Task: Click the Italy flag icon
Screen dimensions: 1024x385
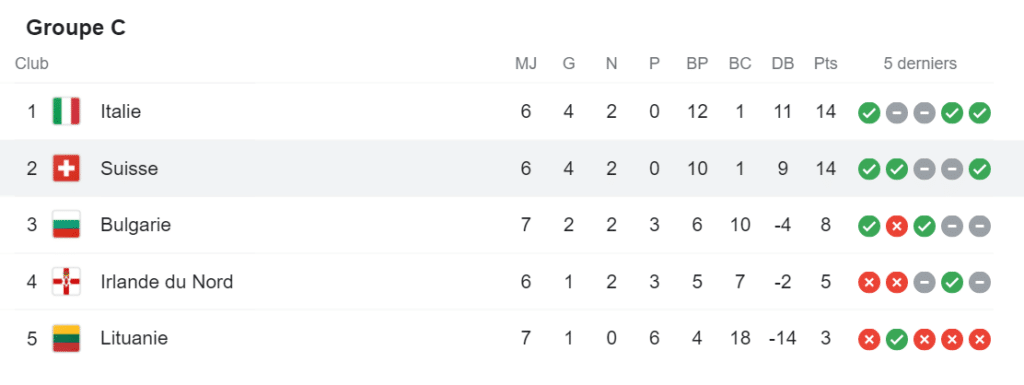Action: pyautogui.click(x=66, y=112)
